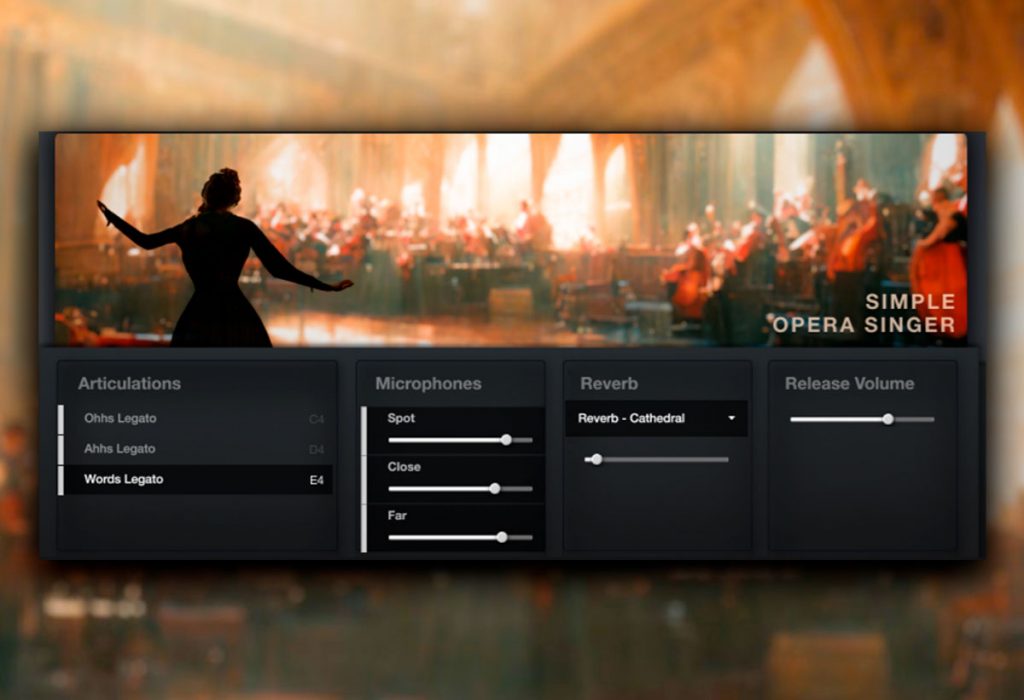The width and height of the screenshot is (1024, 700).
Task: Click the D4 keyswitch label
Action: pos(316,450)
